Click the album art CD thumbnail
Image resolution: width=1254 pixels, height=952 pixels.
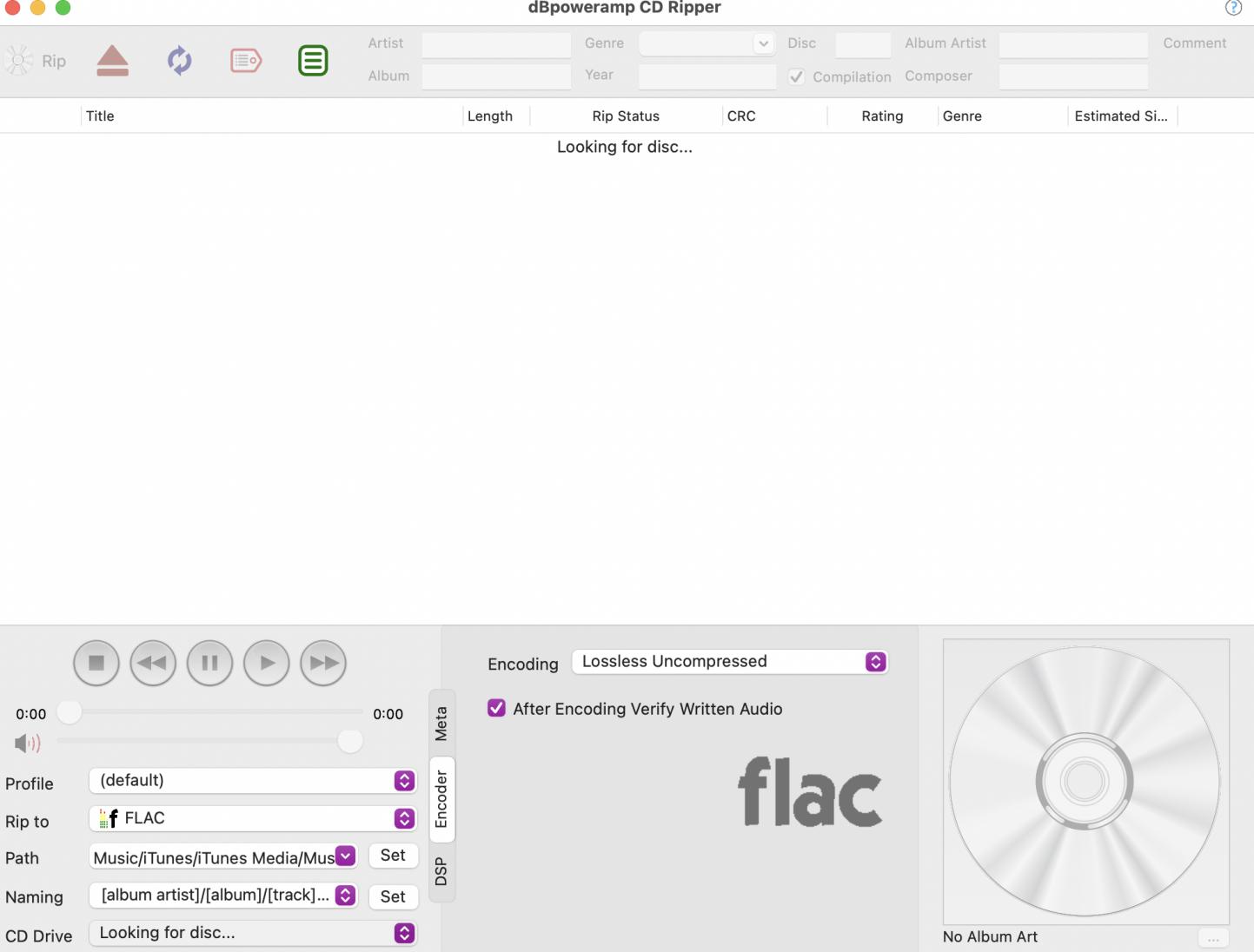(x=1085, y=781)
